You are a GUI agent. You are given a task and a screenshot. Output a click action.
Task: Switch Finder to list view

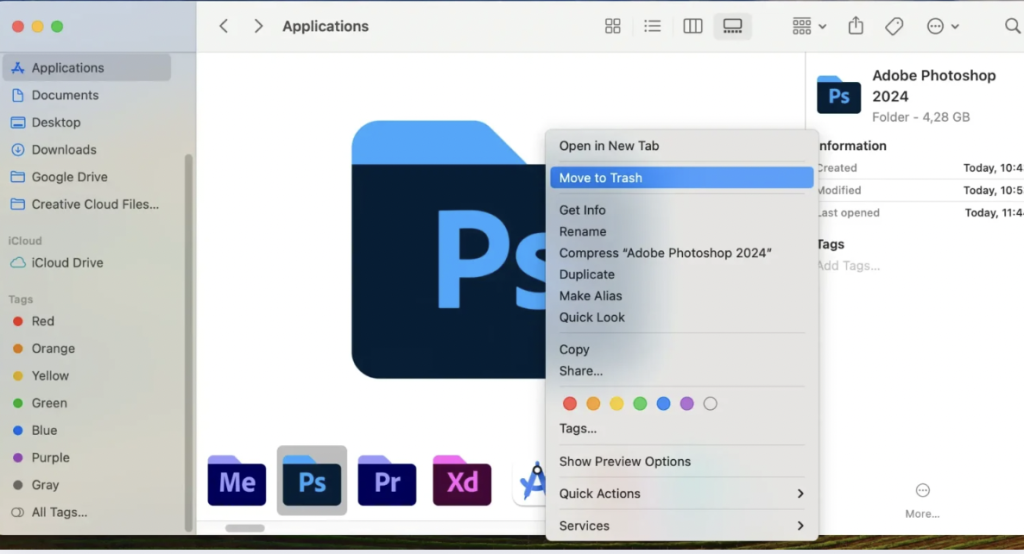(x=652, y=27)
